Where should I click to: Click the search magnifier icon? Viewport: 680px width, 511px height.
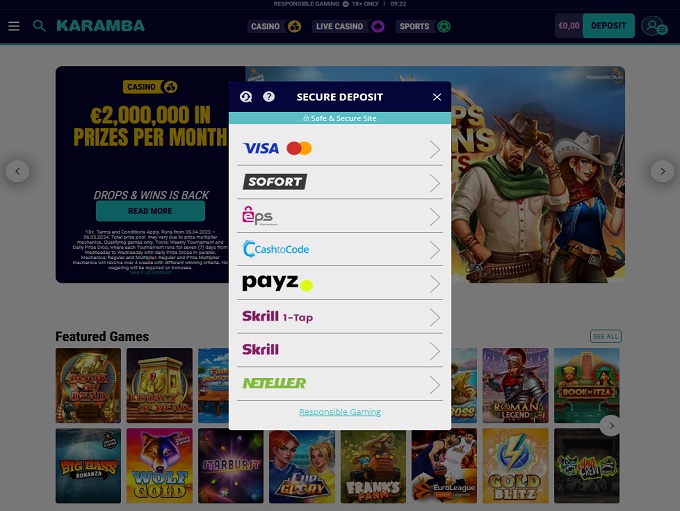39,26
